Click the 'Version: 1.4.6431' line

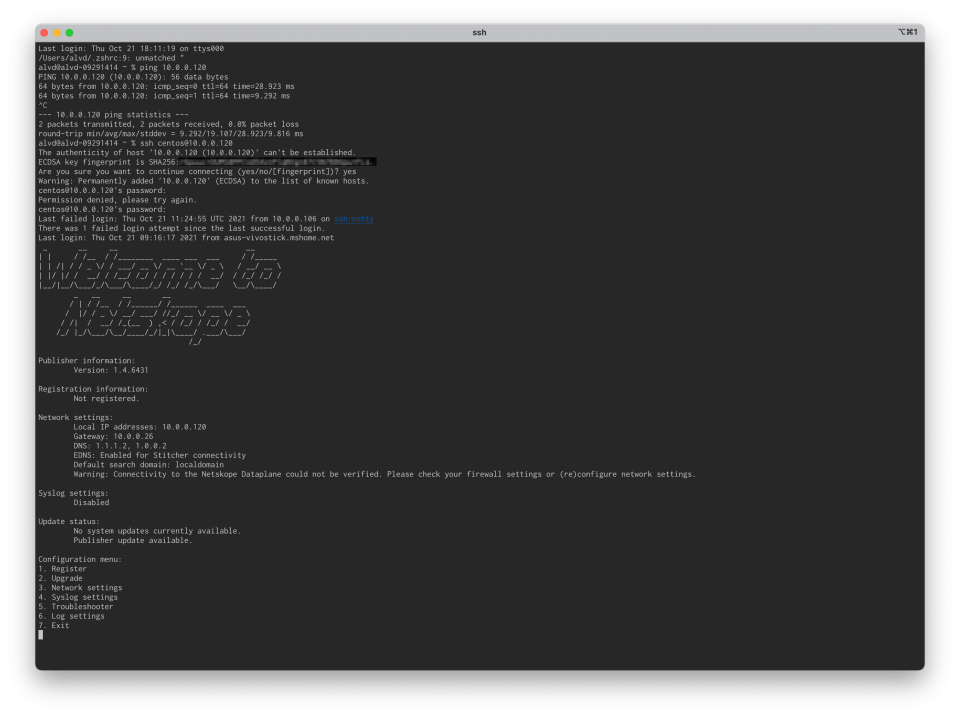pyautogui.click(x=111, y=370)
